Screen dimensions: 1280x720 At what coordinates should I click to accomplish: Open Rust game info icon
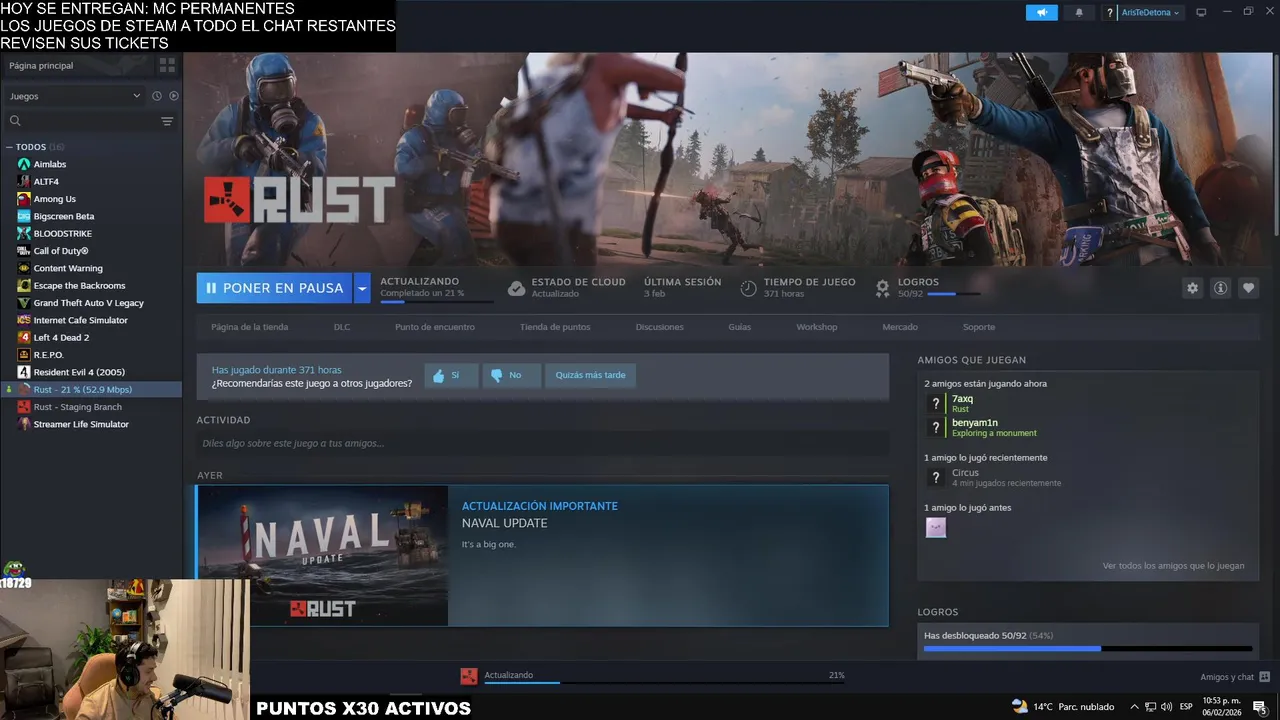coord(1220,288)
